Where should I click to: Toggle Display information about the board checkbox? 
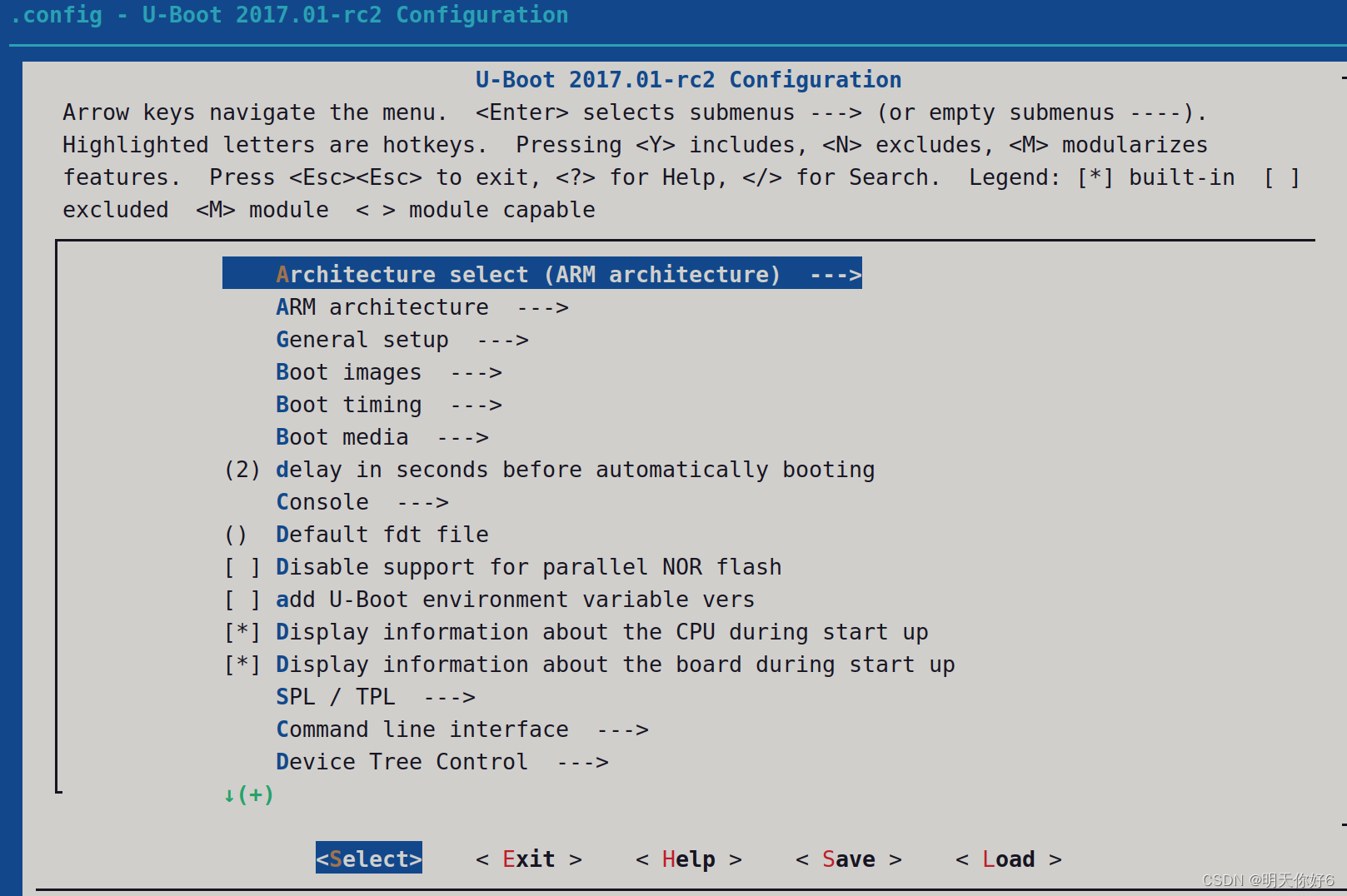tap(590, 665)
